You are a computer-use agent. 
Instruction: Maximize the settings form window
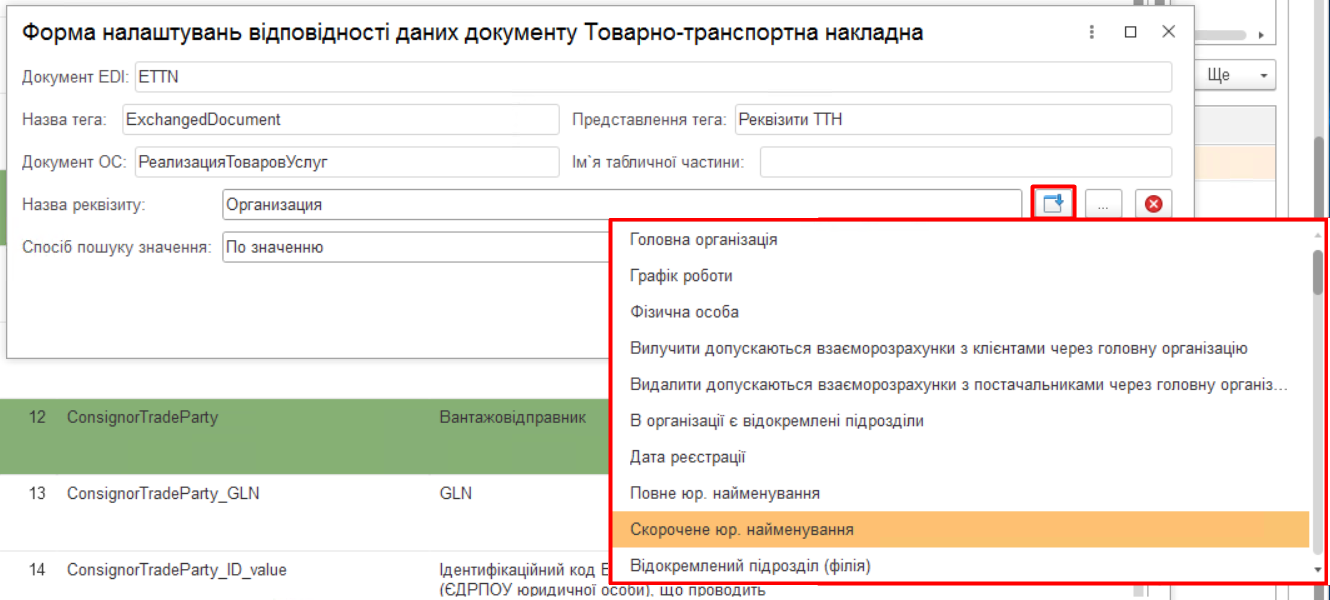tap(1130, 32)
